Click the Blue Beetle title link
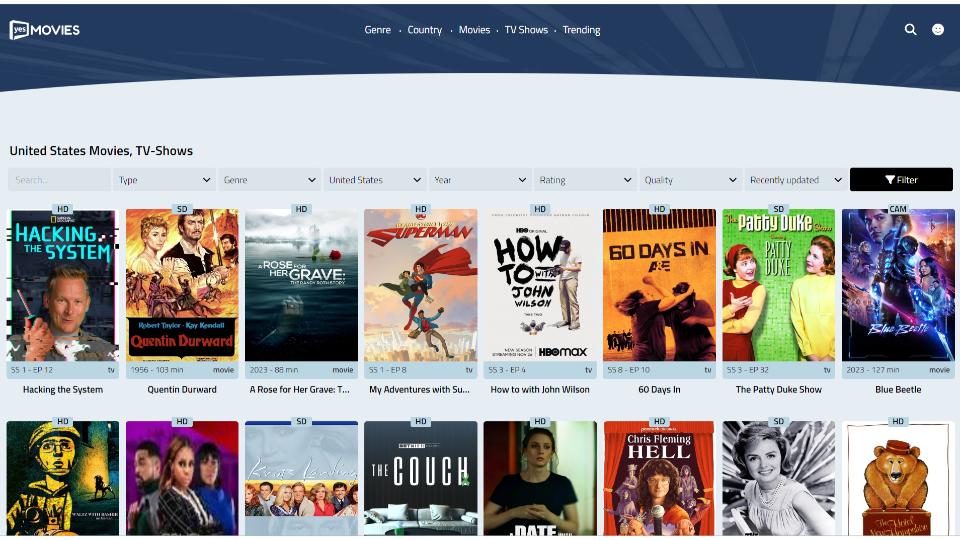960x540 pixels. tap(898, 389)
